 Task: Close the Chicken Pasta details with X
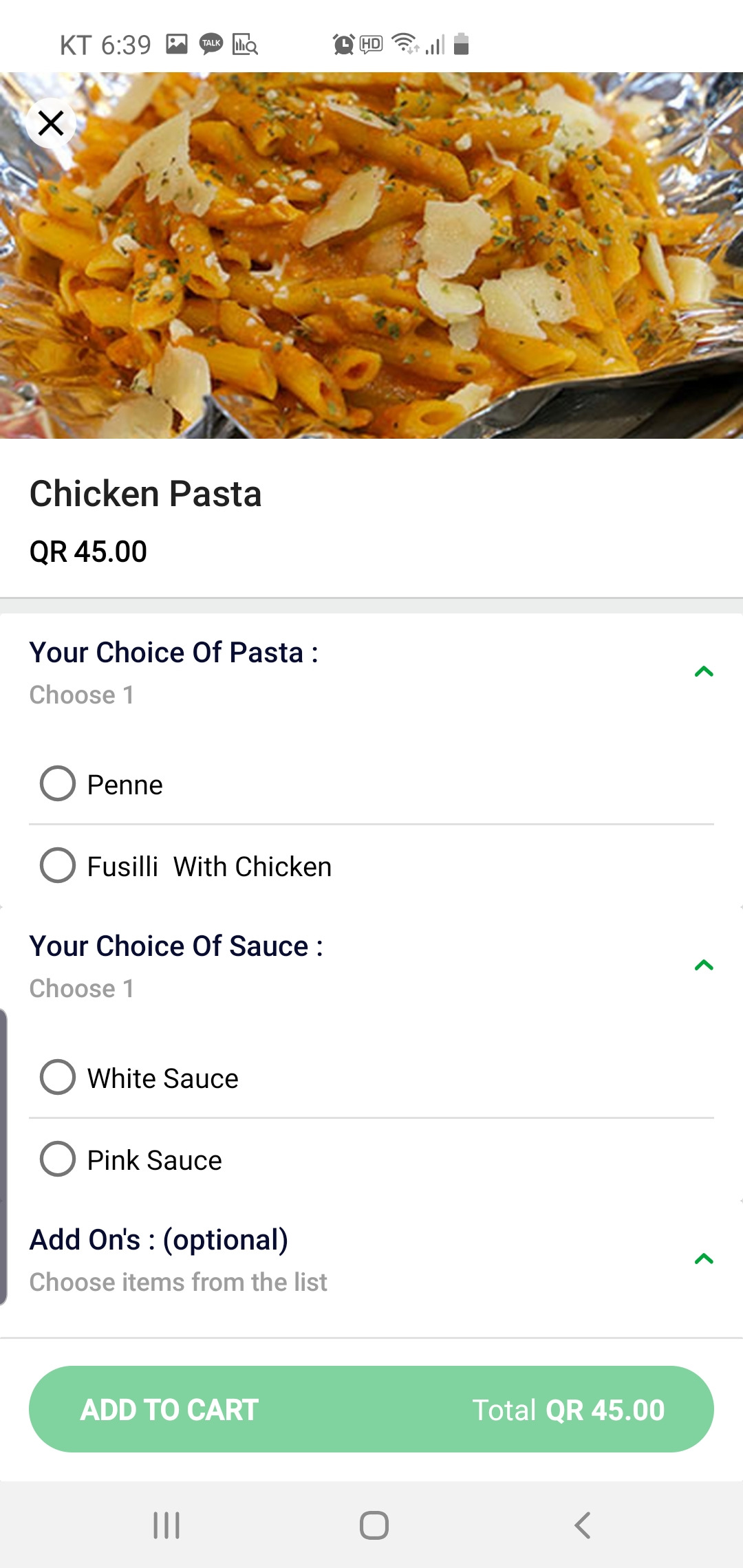[x=51, y=124]
